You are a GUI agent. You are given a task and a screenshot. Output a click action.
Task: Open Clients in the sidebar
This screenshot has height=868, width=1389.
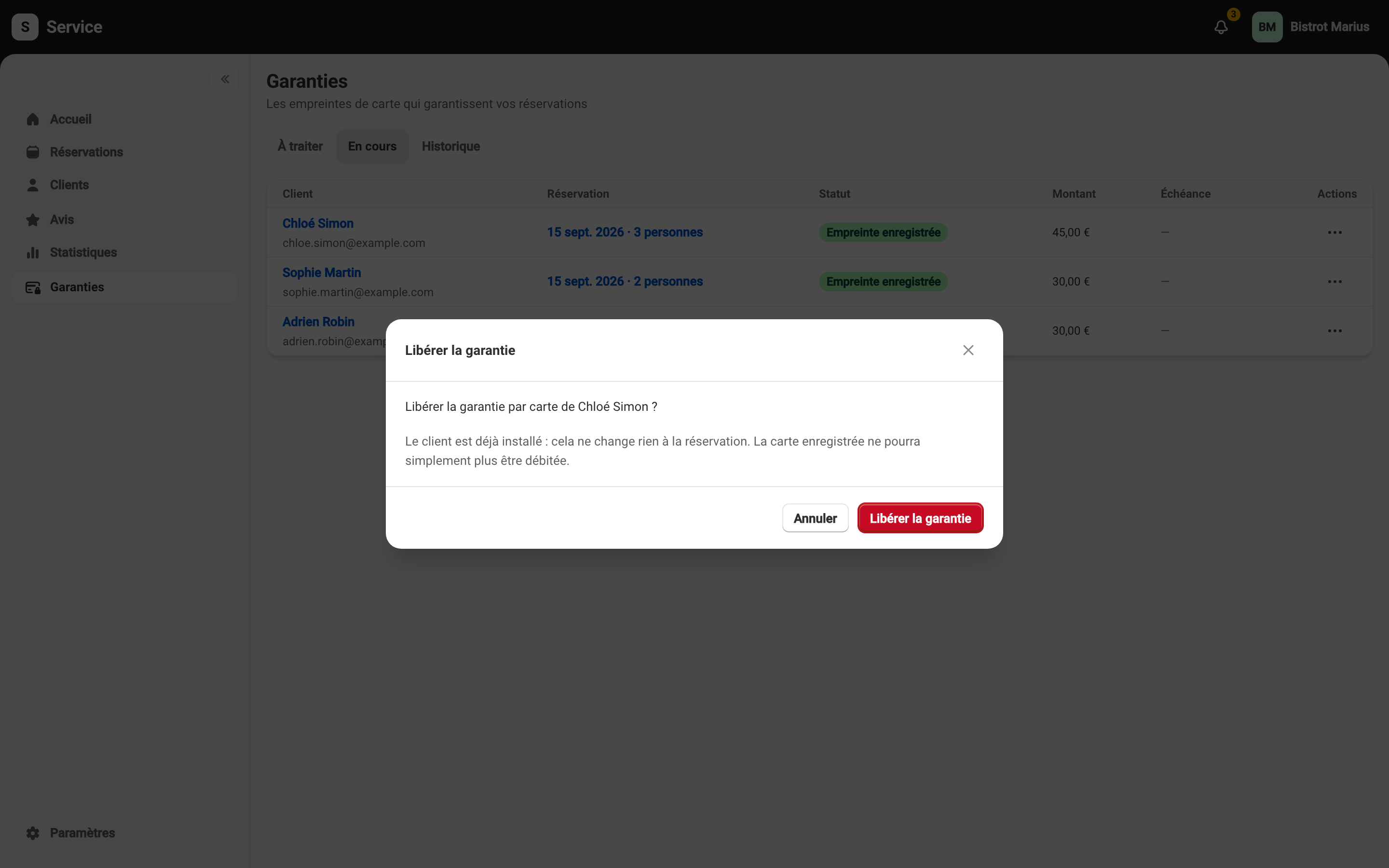124,185
